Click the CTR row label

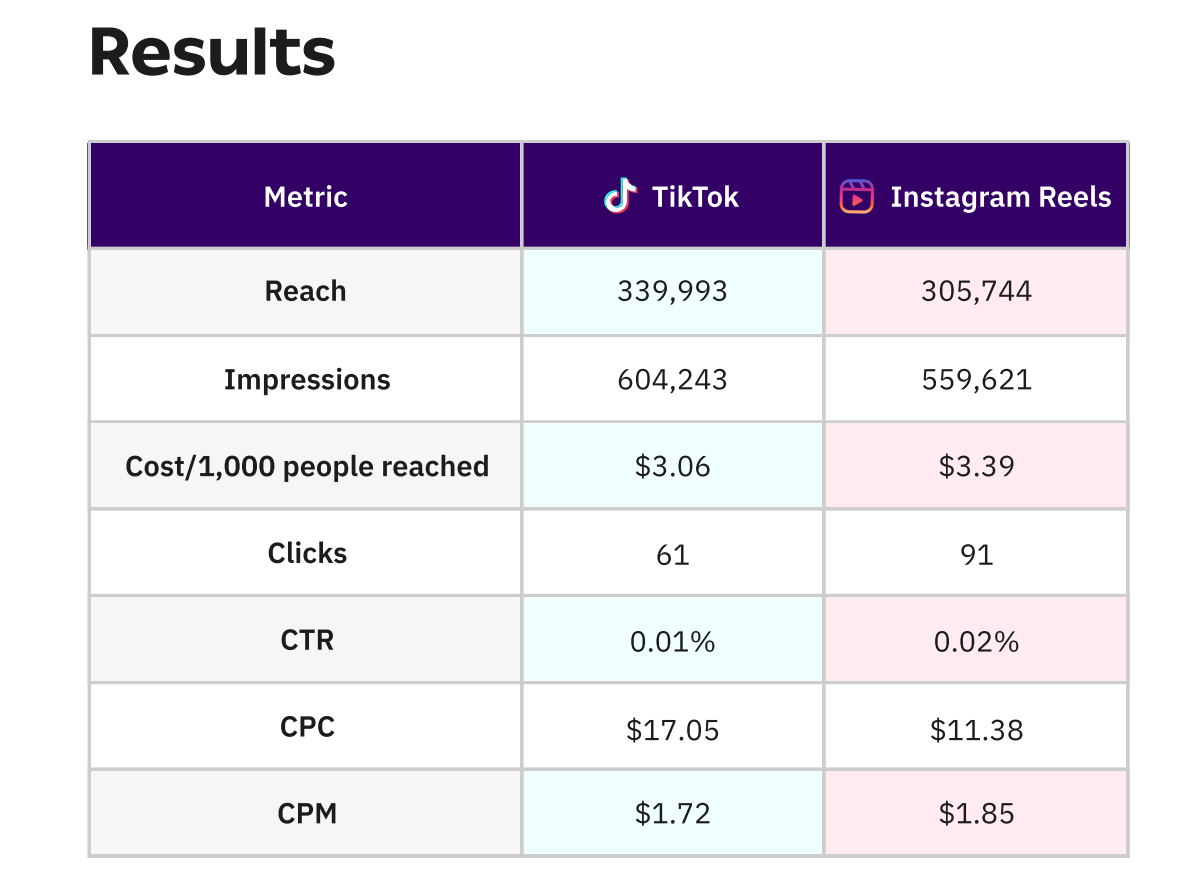pyautogui.click(x=307, y=640)
